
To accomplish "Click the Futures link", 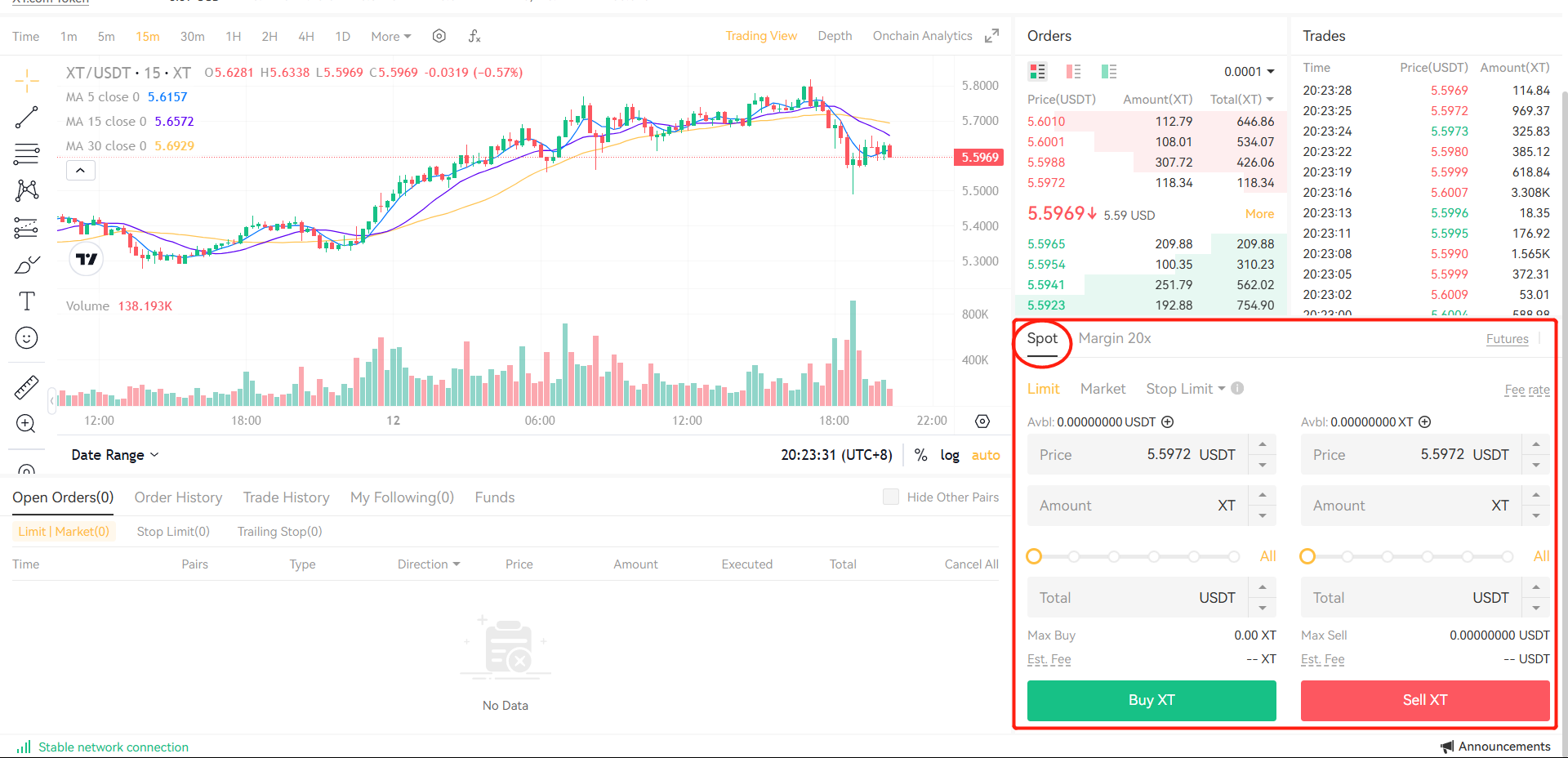I will [1507, 339].
